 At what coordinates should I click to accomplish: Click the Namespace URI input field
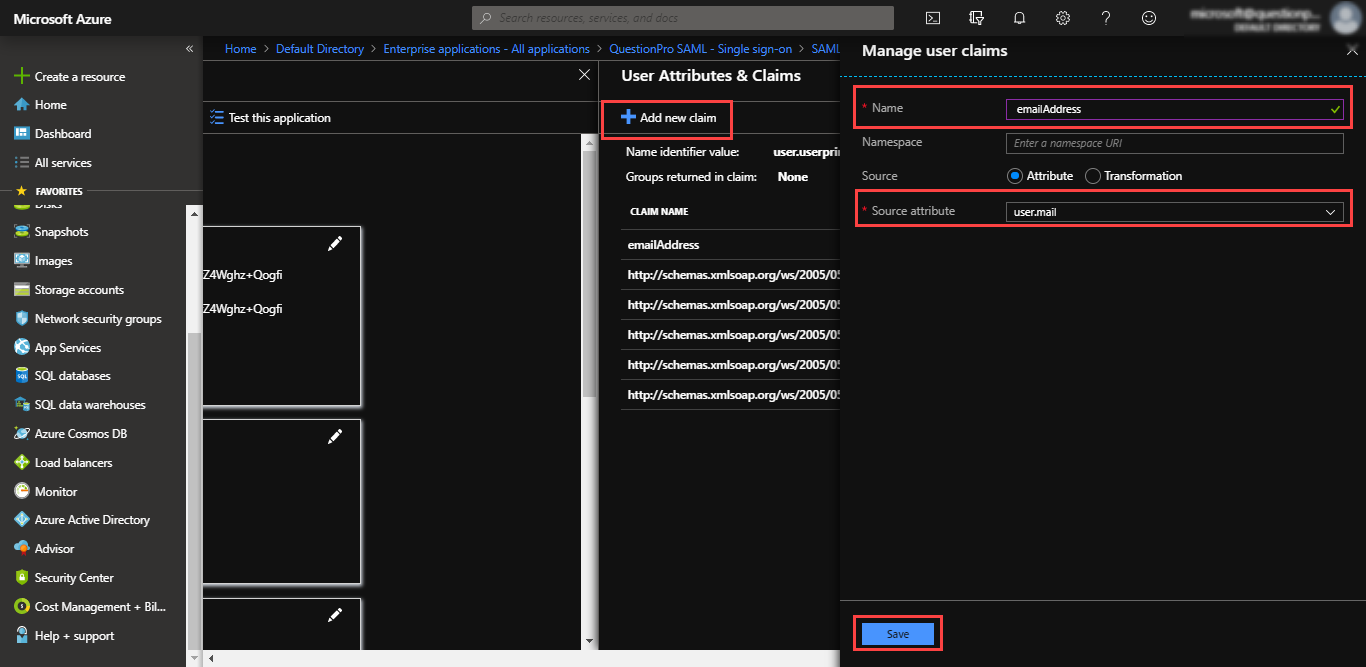click(x=1174, y=143)
